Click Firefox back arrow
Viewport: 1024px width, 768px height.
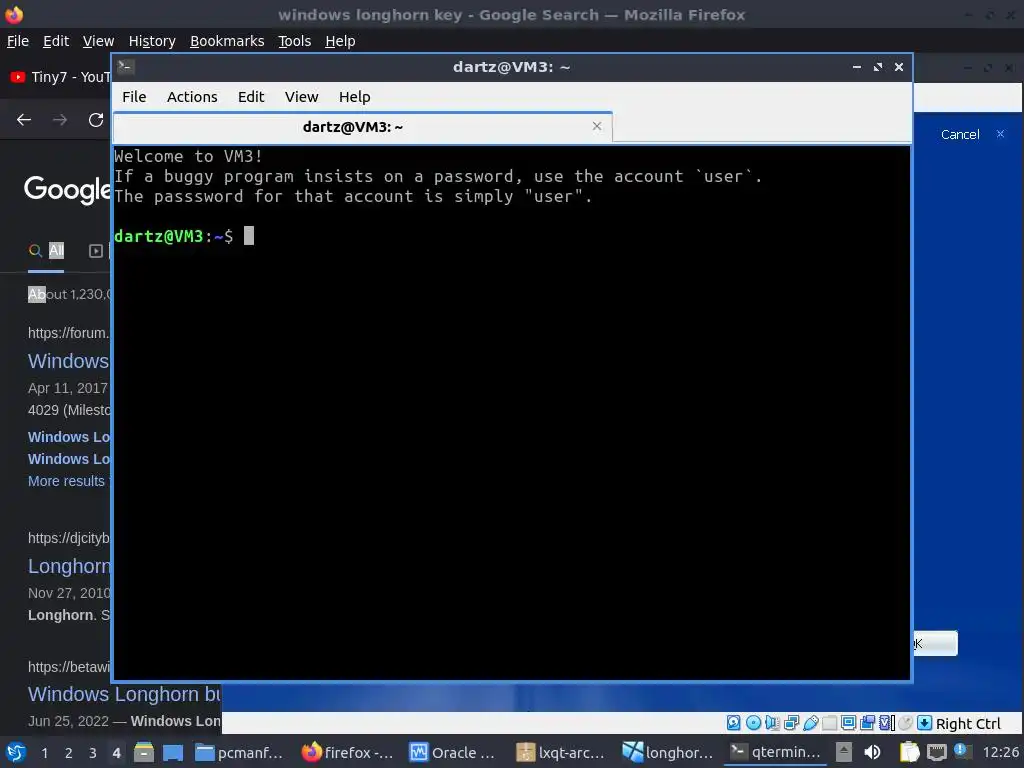[24, 120]
